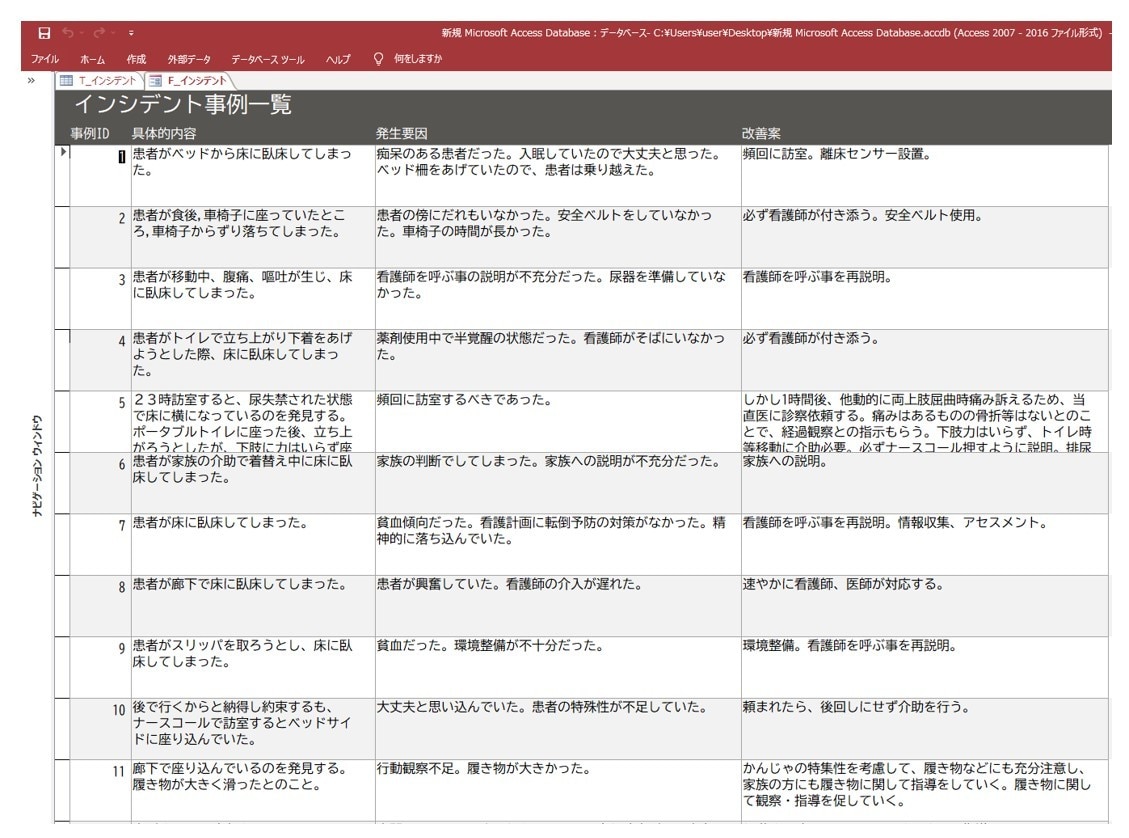
Task: Click 行動観察不足。履き物が大きかった。 field
Action: coord(558,790)
